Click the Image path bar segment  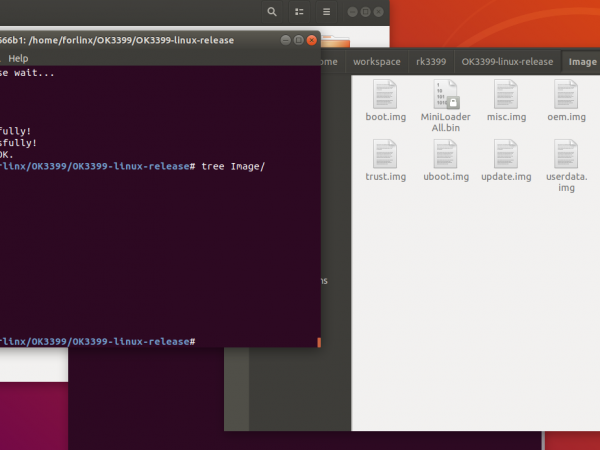coord(582,62)
